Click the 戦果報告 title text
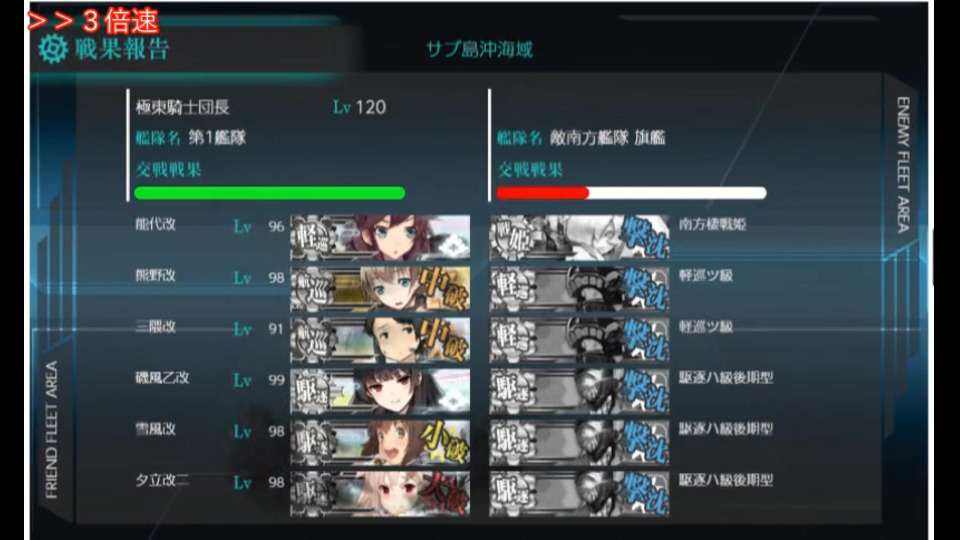The width and height of the screenshot is (960, 540). tap(122, 49)
